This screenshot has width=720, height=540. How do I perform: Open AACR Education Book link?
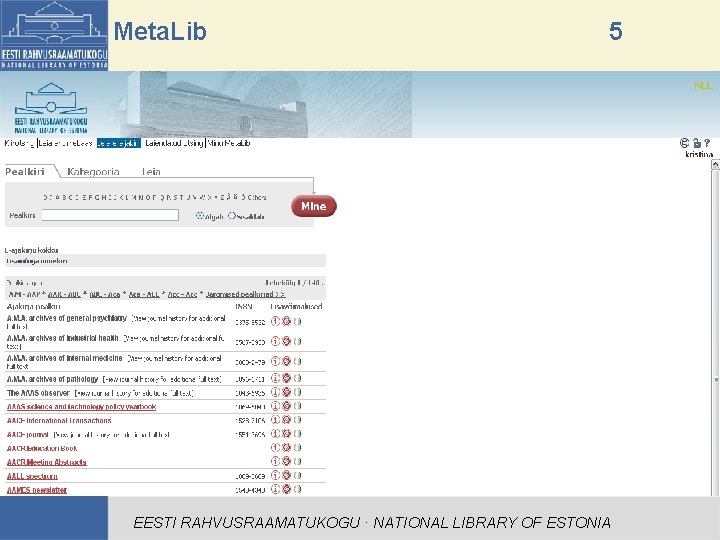42,448
